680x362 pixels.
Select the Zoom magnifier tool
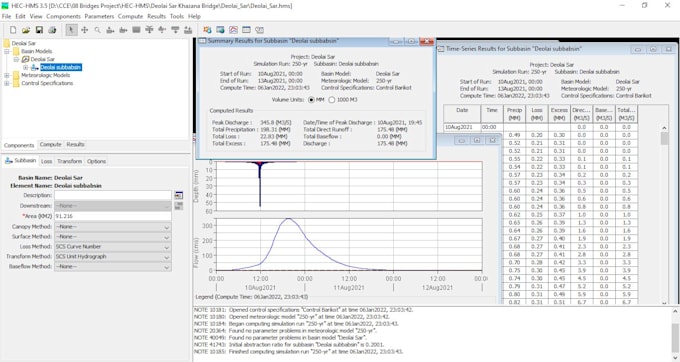(x=98, y=30)
